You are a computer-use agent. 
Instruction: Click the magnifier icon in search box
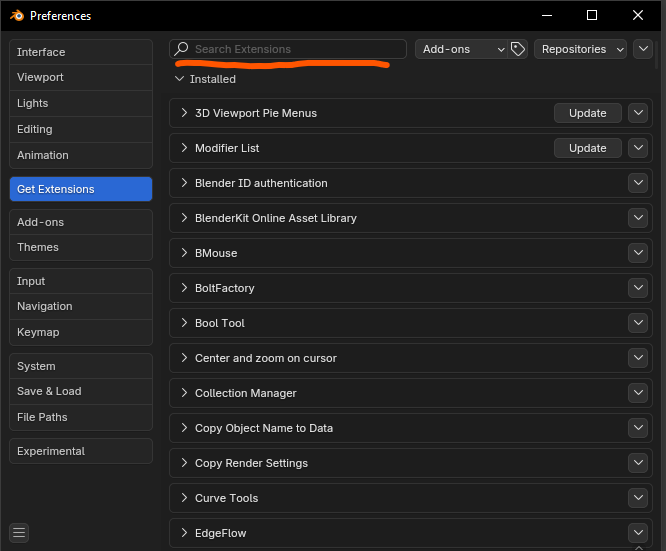pos(181,48)
